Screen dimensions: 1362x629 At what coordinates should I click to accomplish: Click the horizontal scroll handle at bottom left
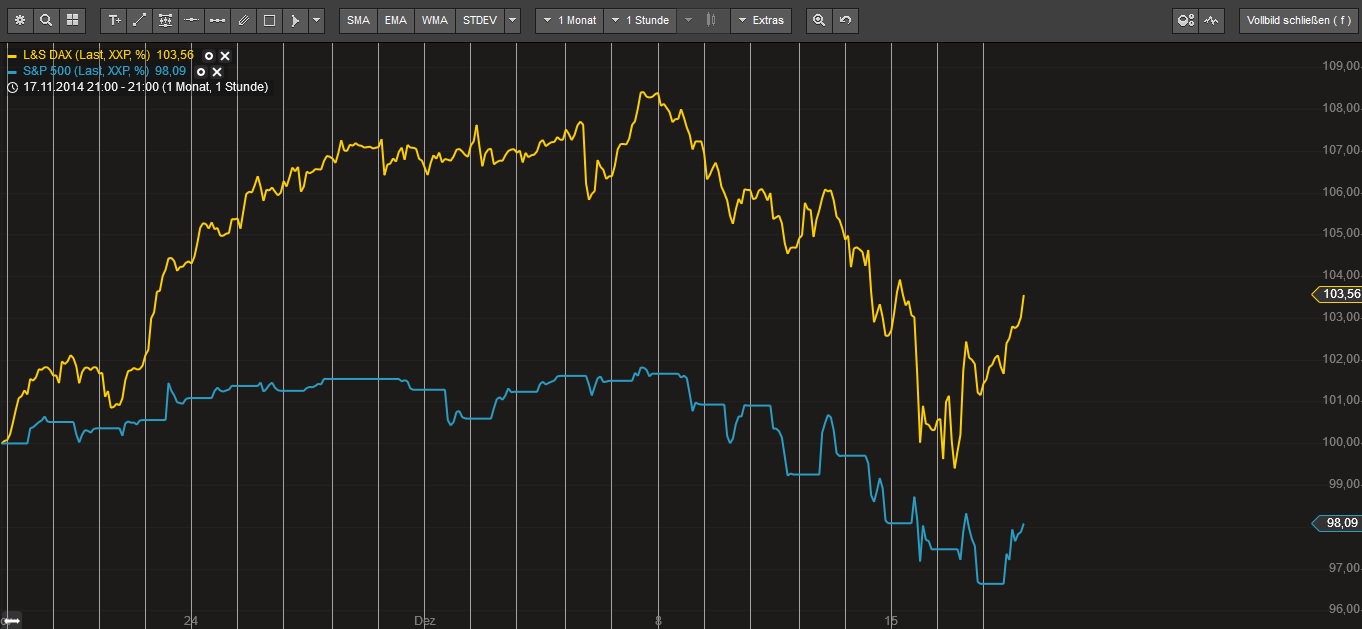pyautogui.click(x=12, y=621)
